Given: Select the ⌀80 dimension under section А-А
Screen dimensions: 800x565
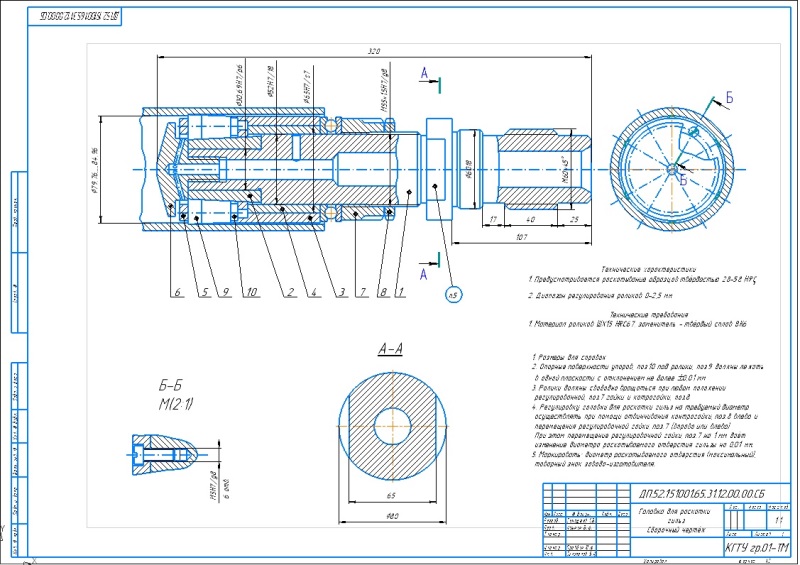Looking at the screenshot, I should click(x=393, y=515).
